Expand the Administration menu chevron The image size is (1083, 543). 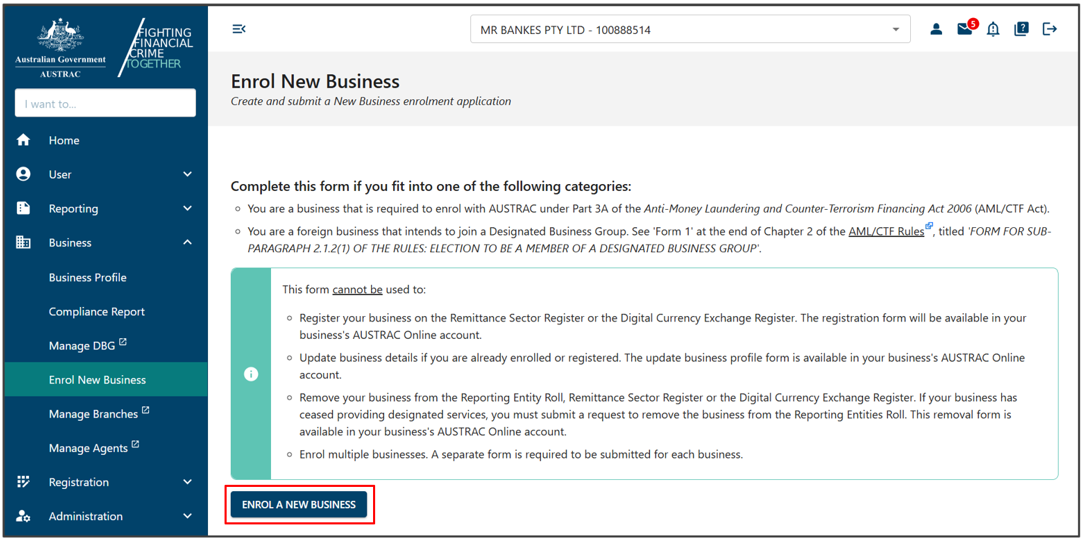pos(187,516)
